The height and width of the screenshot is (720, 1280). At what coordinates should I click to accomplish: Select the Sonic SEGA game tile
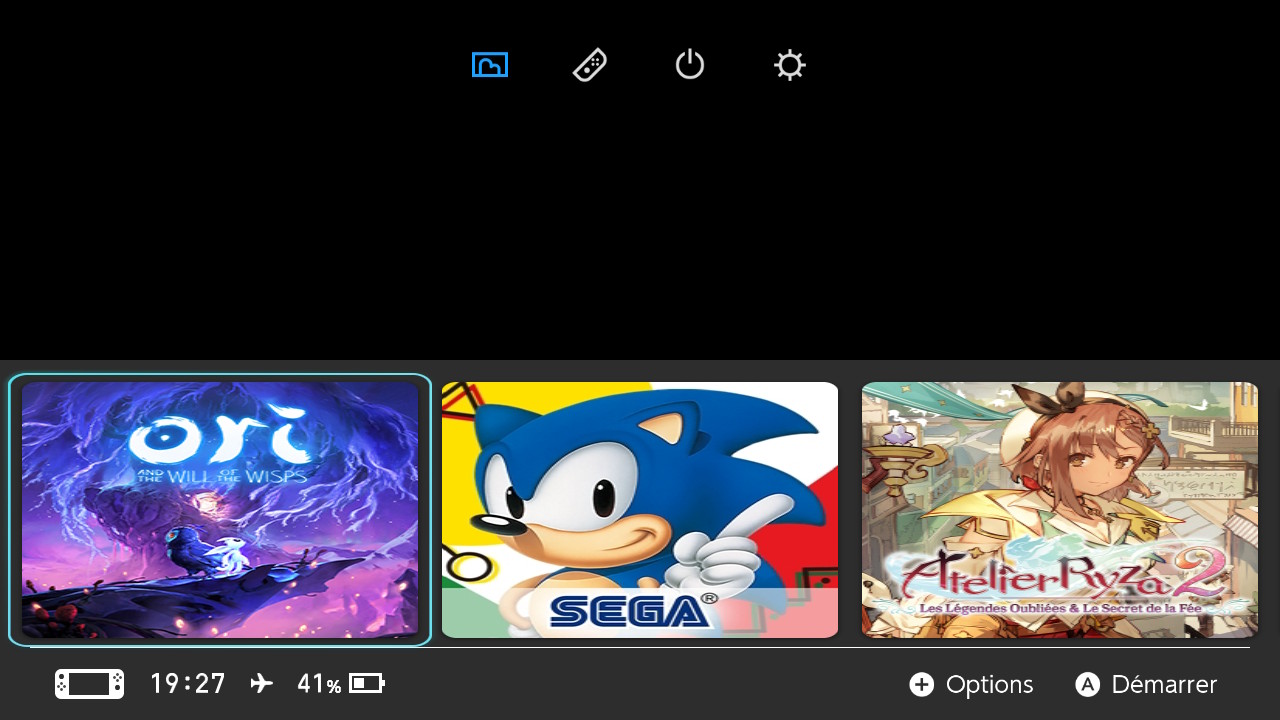640,510
